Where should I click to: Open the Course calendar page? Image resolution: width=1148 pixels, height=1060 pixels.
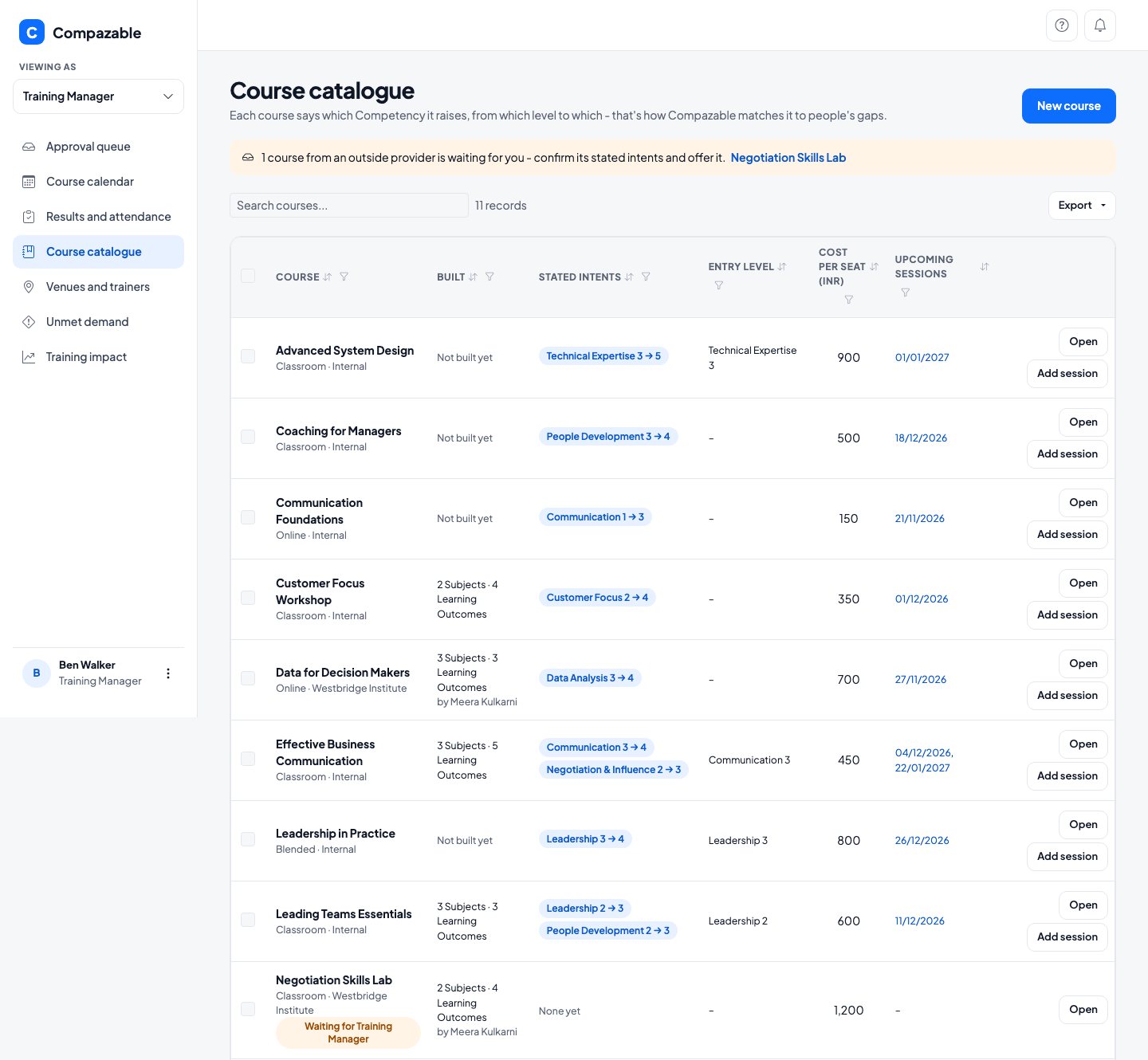(99, 182)
